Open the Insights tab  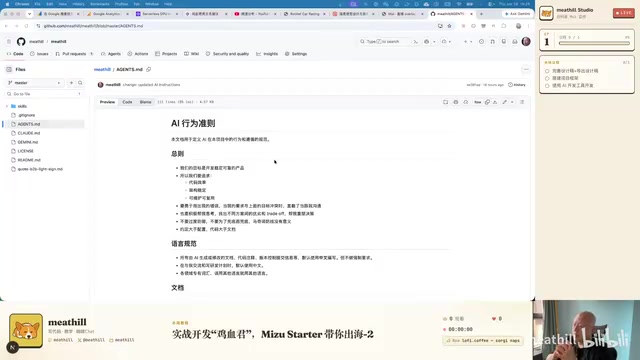pos(267,54)
